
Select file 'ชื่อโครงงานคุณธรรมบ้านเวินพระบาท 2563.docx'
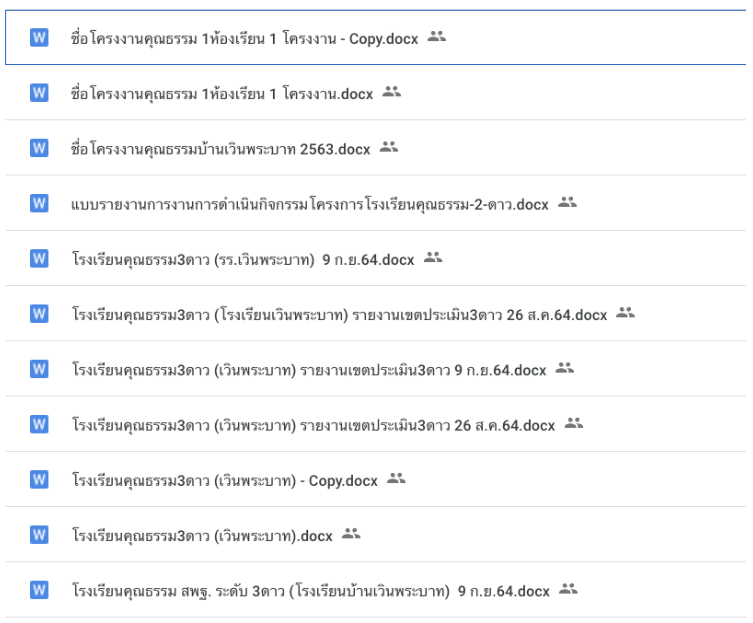tap(376, 147)
